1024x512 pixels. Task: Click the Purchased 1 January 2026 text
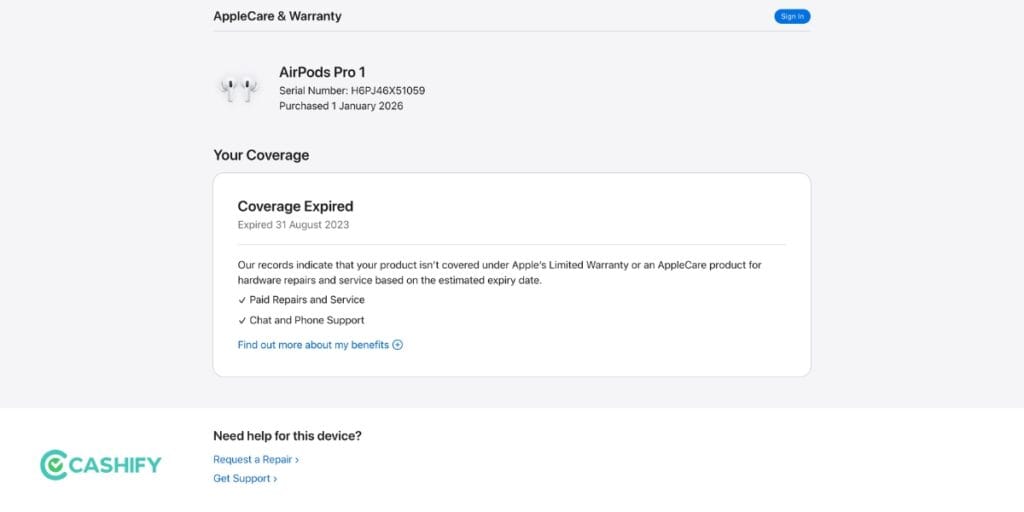(341, 106)
